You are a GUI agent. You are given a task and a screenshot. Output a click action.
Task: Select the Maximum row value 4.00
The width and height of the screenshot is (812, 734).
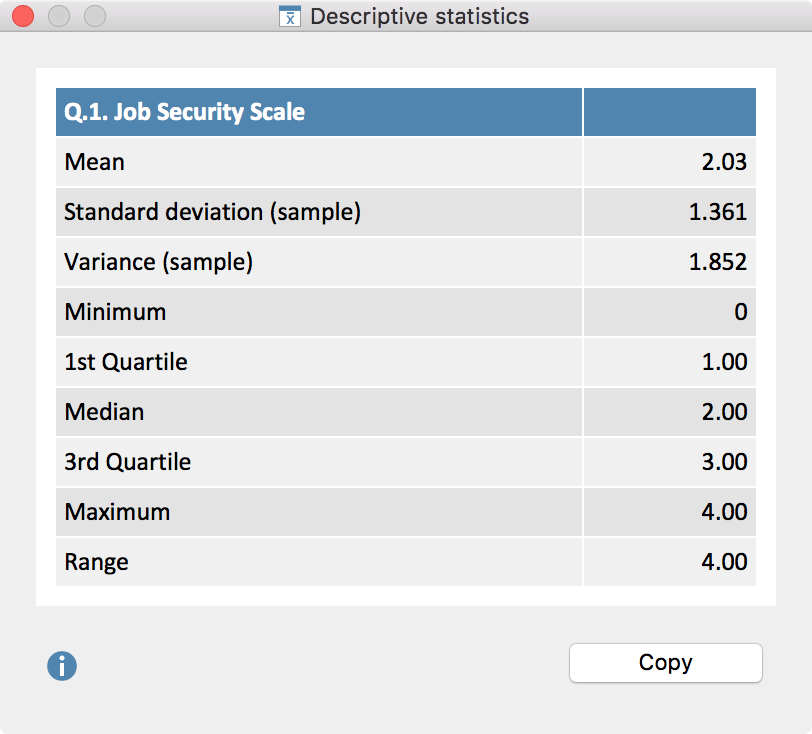[724, 512]
